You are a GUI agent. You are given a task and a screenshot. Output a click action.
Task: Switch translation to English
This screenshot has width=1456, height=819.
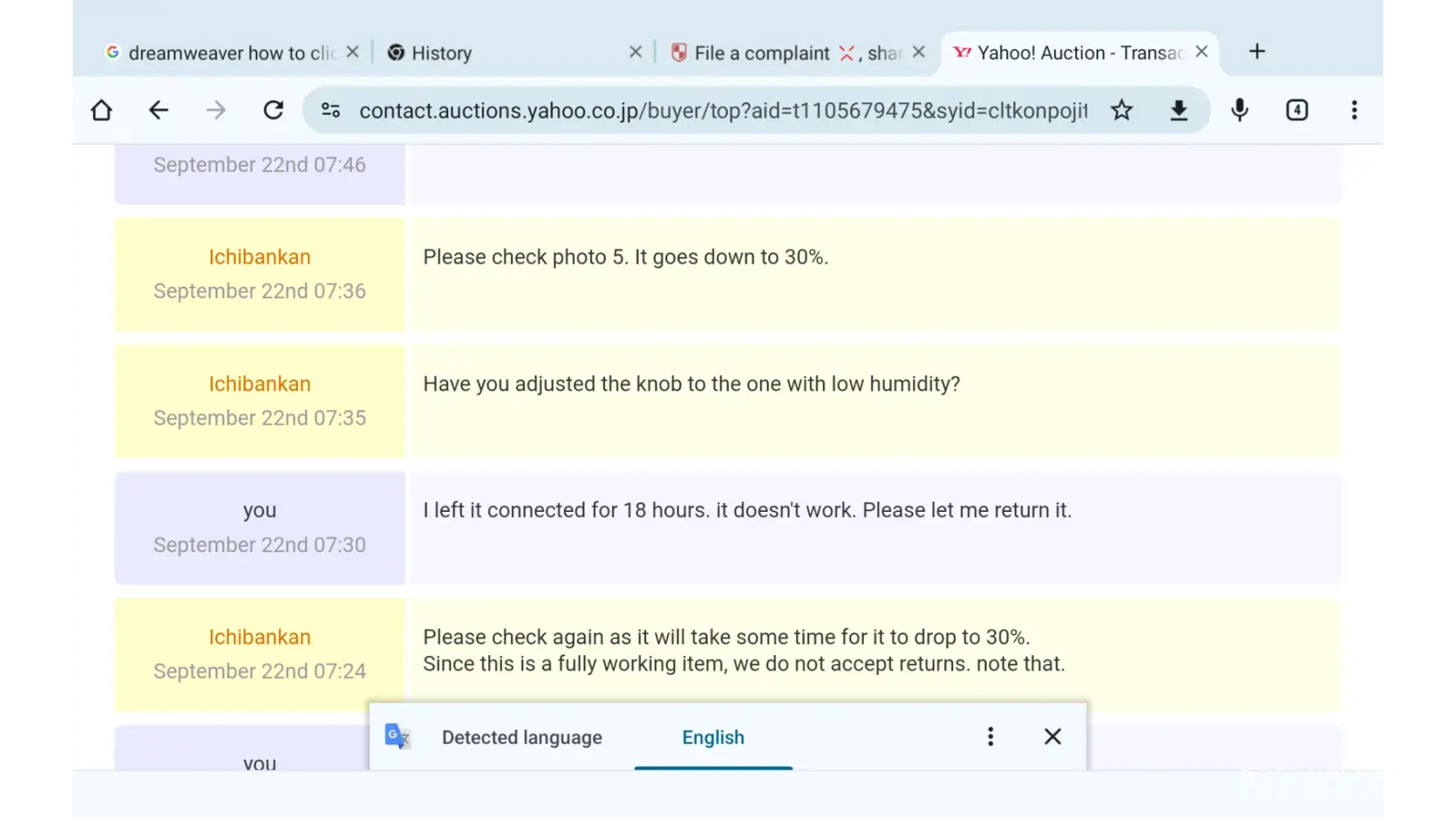[713, 737]
